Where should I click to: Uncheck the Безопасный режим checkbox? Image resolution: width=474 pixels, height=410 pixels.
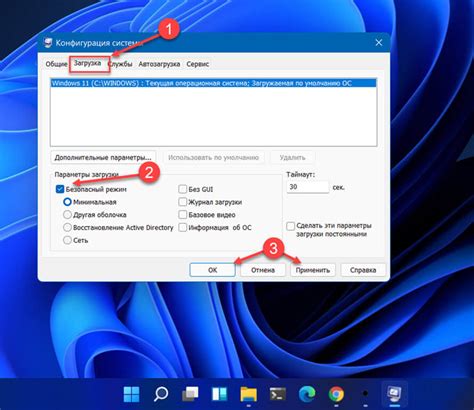(x=60, y=189)
